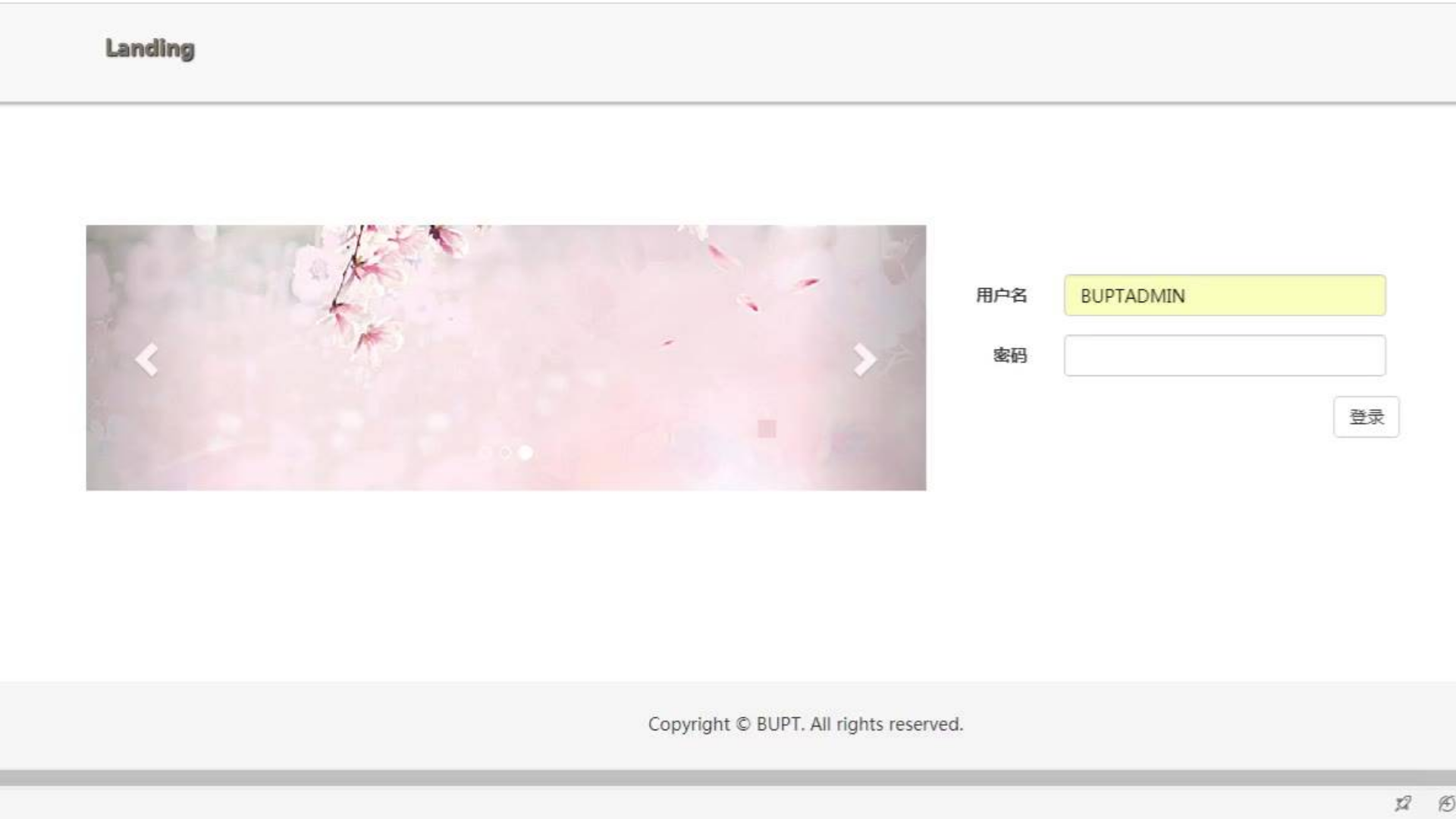
Task: Click the cherry blossom carousel image
Action: click(x=506, y=357)
